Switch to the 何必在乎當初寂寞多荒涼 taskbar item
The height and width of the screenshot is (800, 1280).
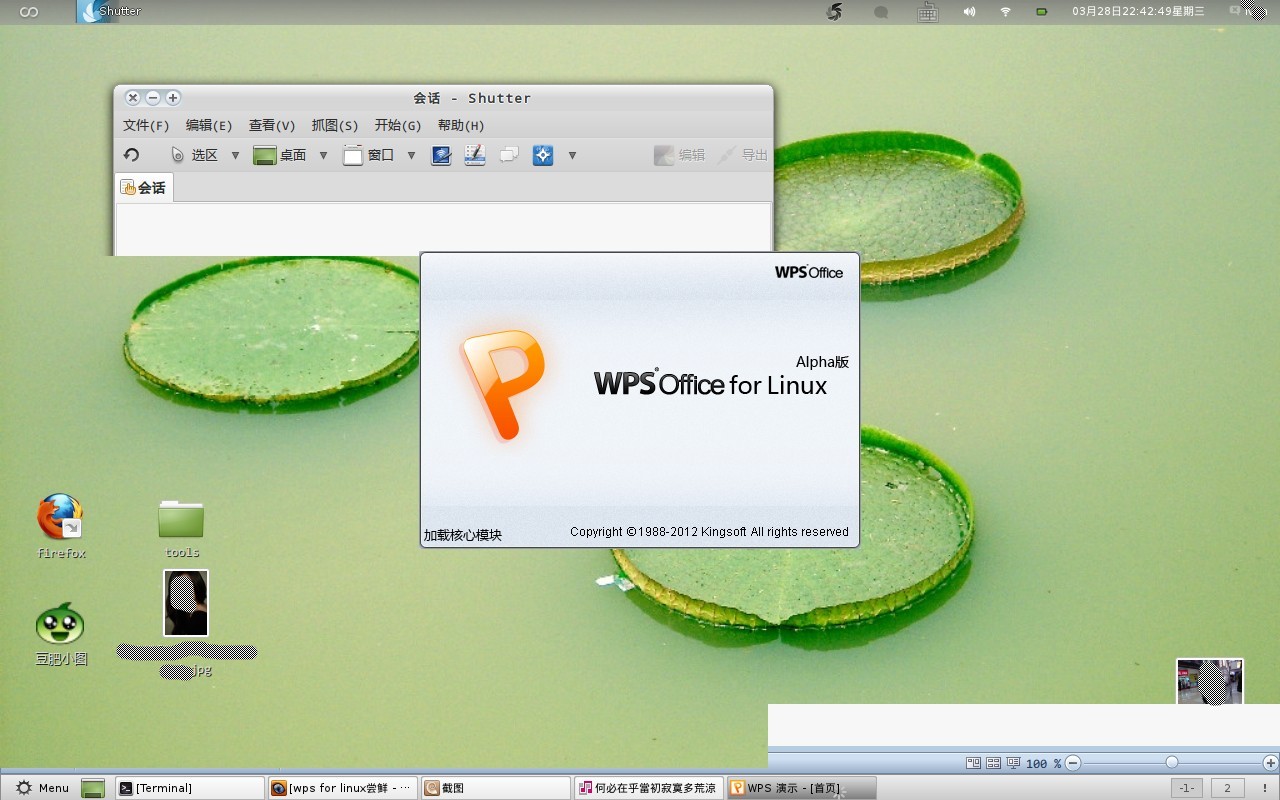coord(649,788)
